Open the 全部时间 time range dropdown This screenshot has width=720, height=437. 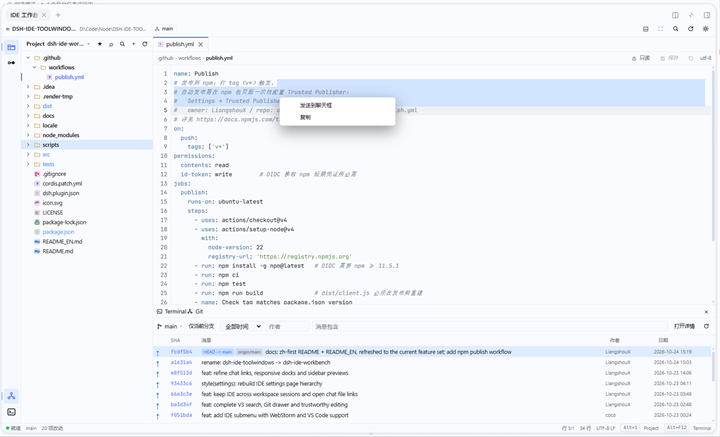tap(242, 326)
